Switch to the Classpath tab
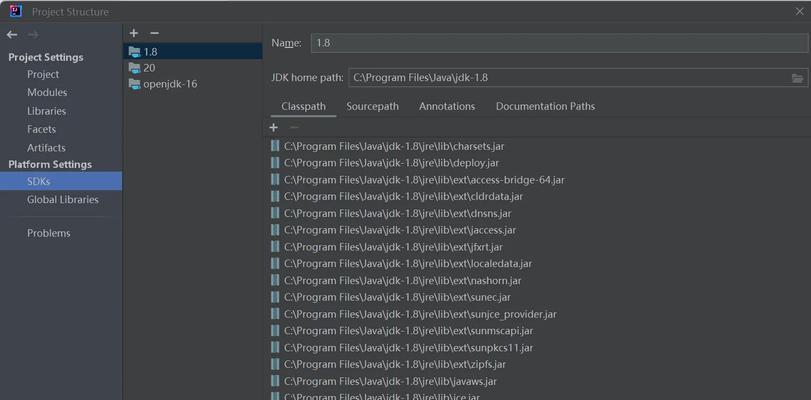 pyautogui.click(x=304, y=106)
